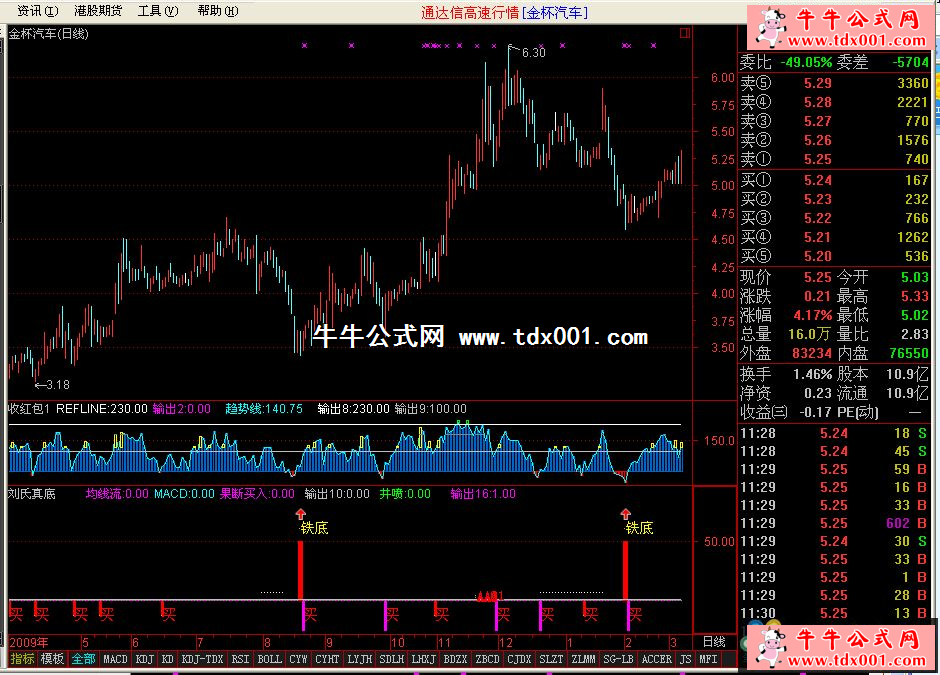
Task: Click the 果断买入:0.00 label
Action: tap(257, 494)
